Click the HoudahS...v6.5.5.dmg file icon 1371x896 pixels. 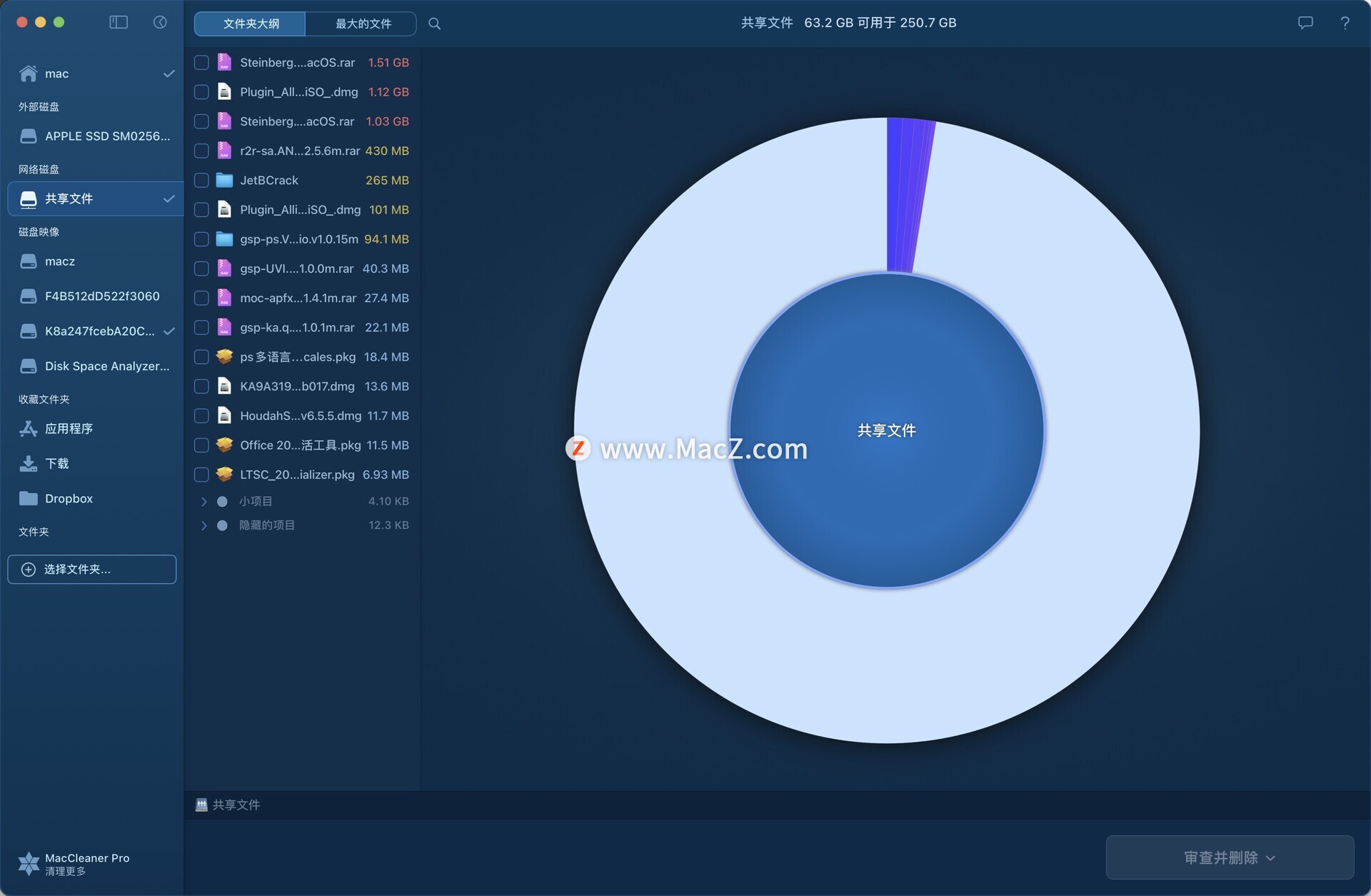click(x=224, y=416)
